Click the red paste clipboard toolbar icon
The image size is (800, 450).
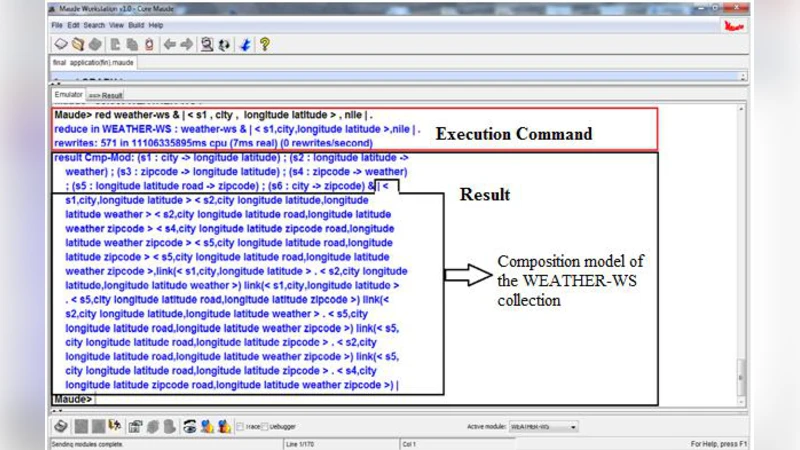pyautogui.click(x=149, y=44)
